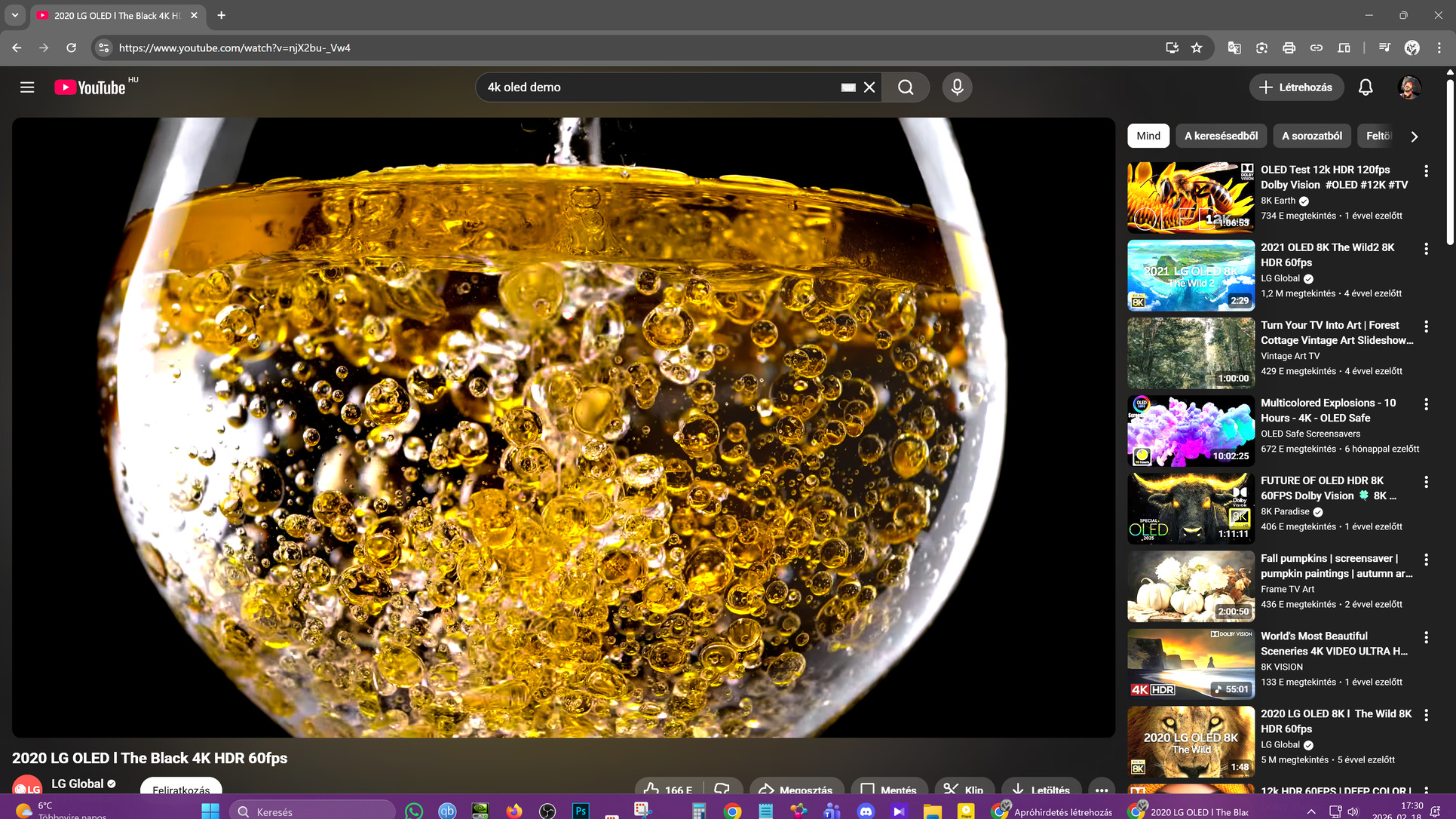
Task: Select the 'A sorozatból' filter chip
Action: pos(1311,136)
